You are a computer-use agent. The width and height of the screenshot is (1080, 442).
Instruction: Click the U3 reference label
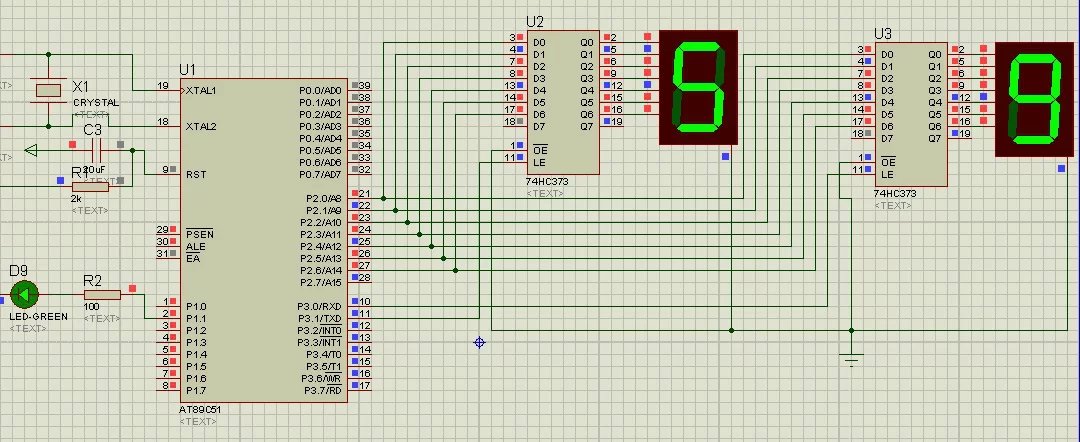tap(883, 34)
